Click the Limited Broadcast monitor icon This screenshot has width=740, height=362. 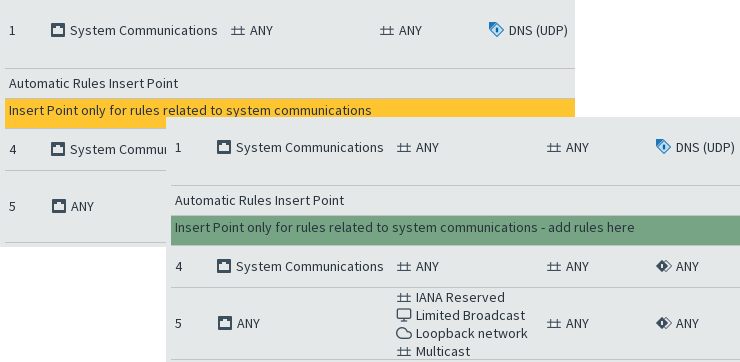404,315
